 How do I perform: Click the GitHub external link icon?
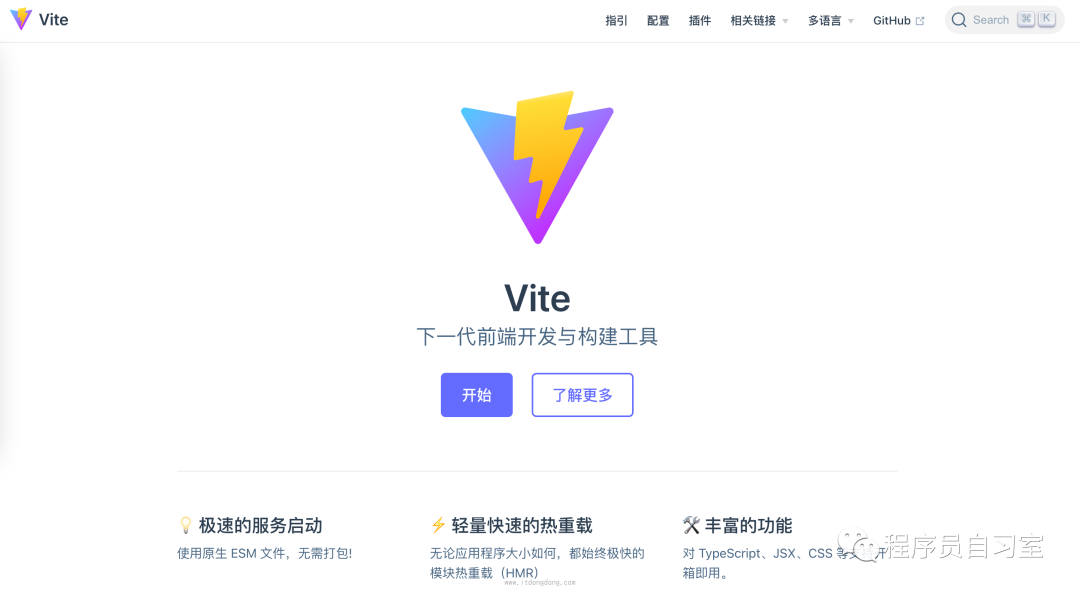(920, 21)
